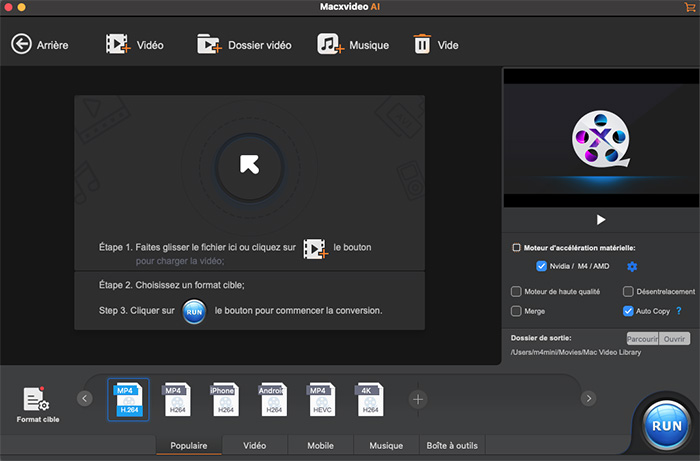700x461 pixels.
Task: Close the window with the red button
Action: coord(8,7)
